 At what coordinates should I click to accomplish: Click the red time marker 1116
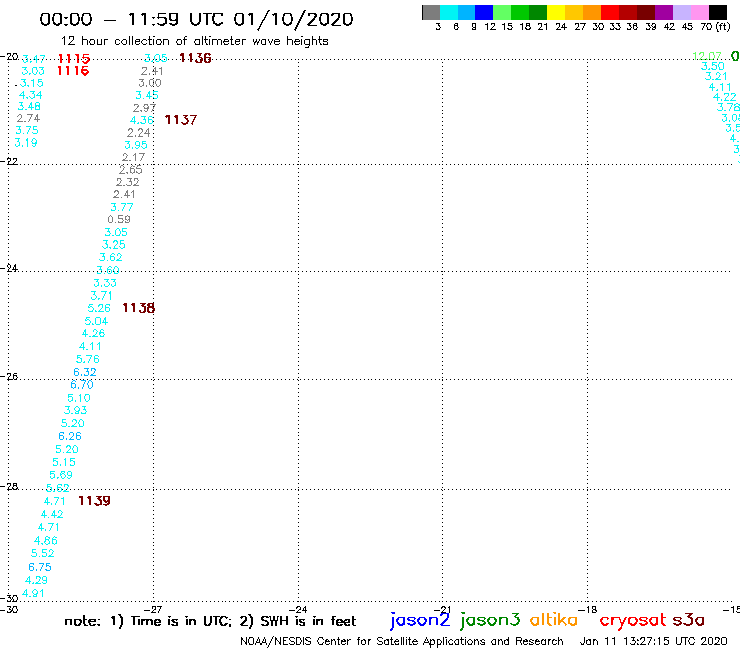pos(73,71)
